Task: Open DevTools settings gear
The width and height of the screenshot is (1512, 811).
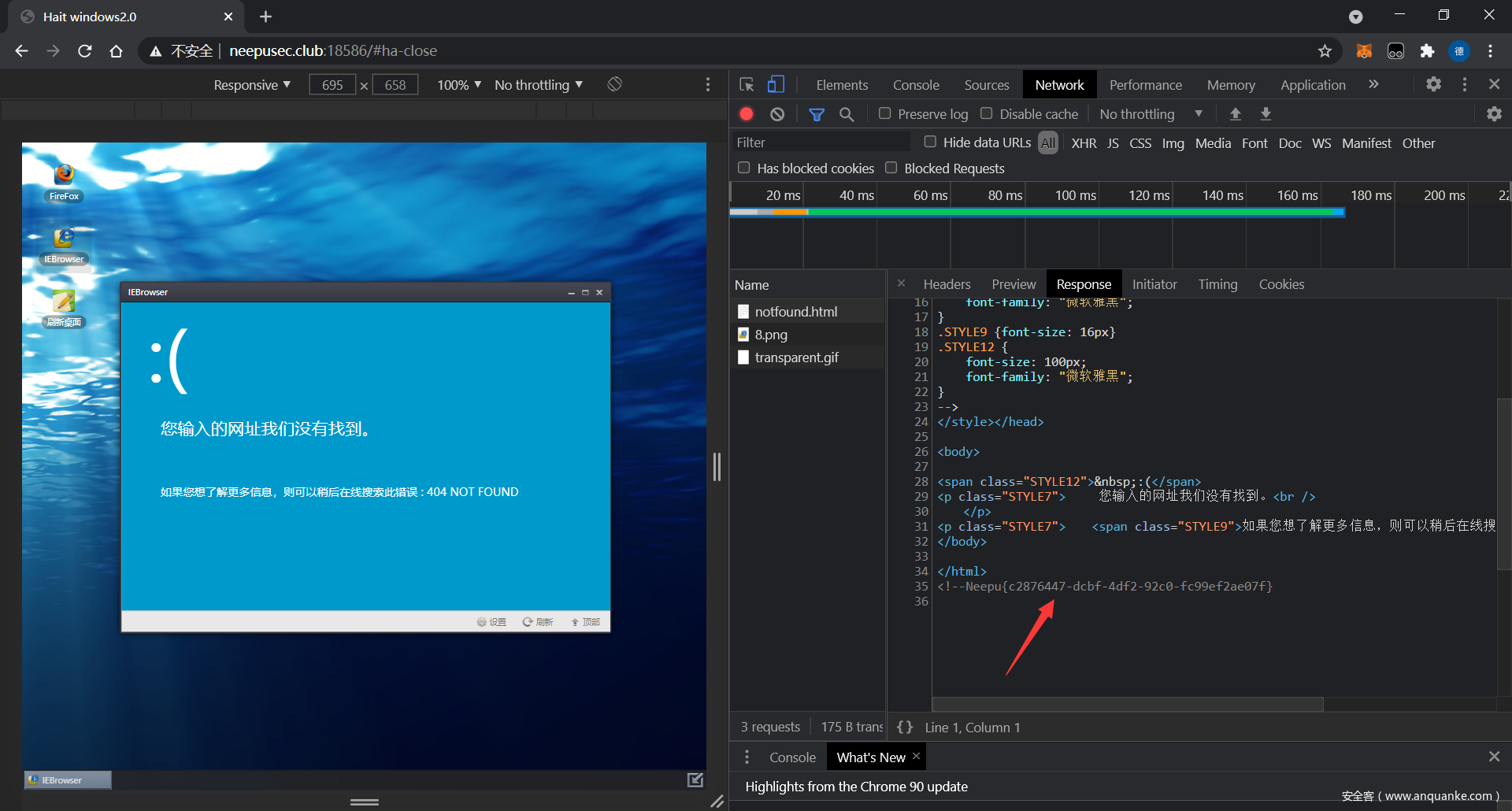Action: coord(1433,84)
